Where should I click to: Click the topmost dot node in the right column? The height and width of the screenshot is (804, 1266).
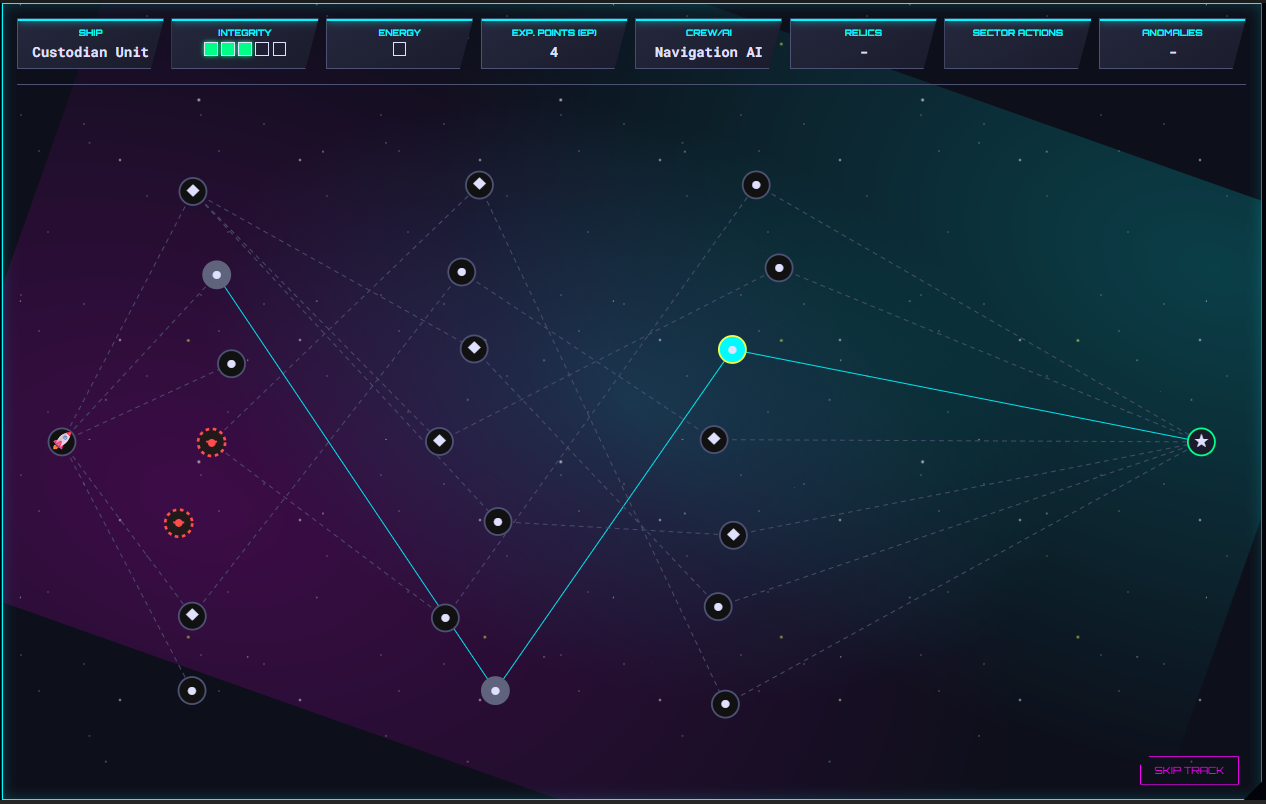(x=756, y=184)
